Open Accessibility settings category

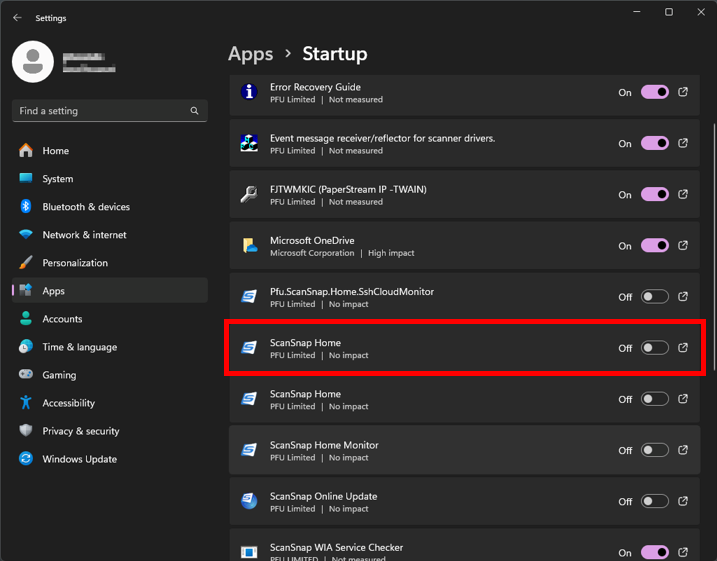tap(110, 402)
